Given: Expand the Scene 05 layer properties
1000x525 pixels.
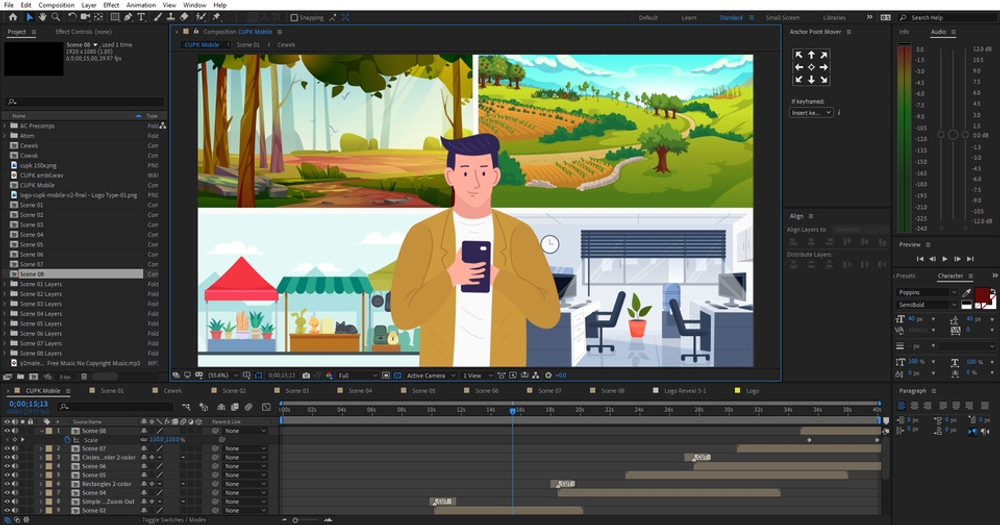Looking at the screenshot, I should (41, 475).
